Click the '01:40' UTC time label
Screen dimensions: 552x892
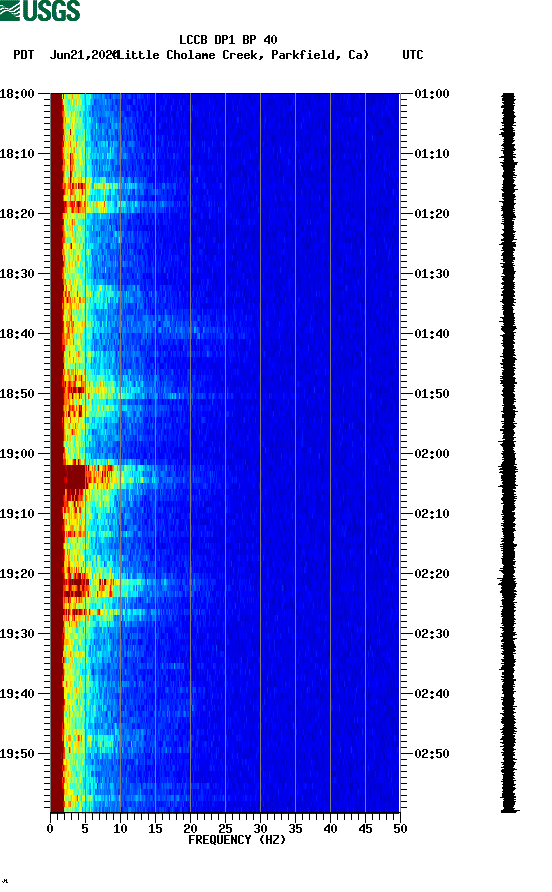coord(432,334)
